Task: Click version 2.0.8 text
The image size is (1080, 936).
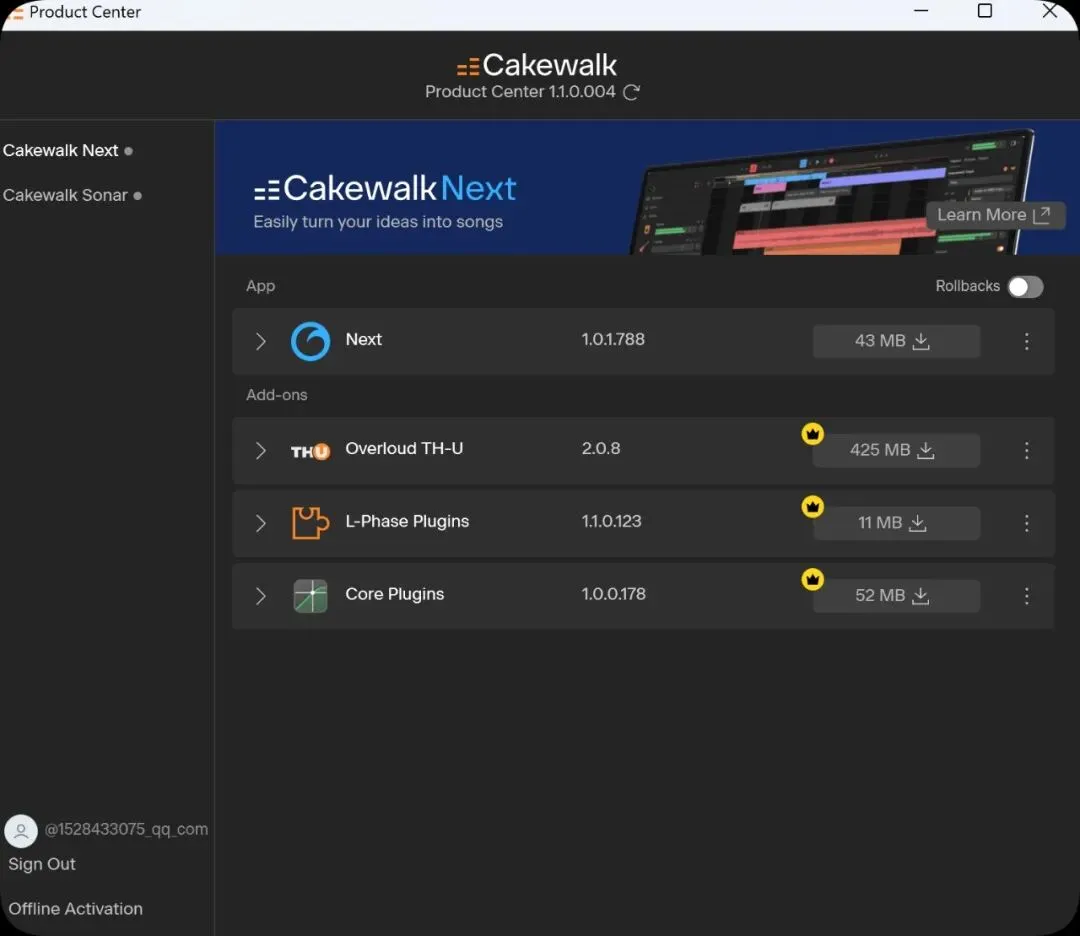Action: click(601, 448)
